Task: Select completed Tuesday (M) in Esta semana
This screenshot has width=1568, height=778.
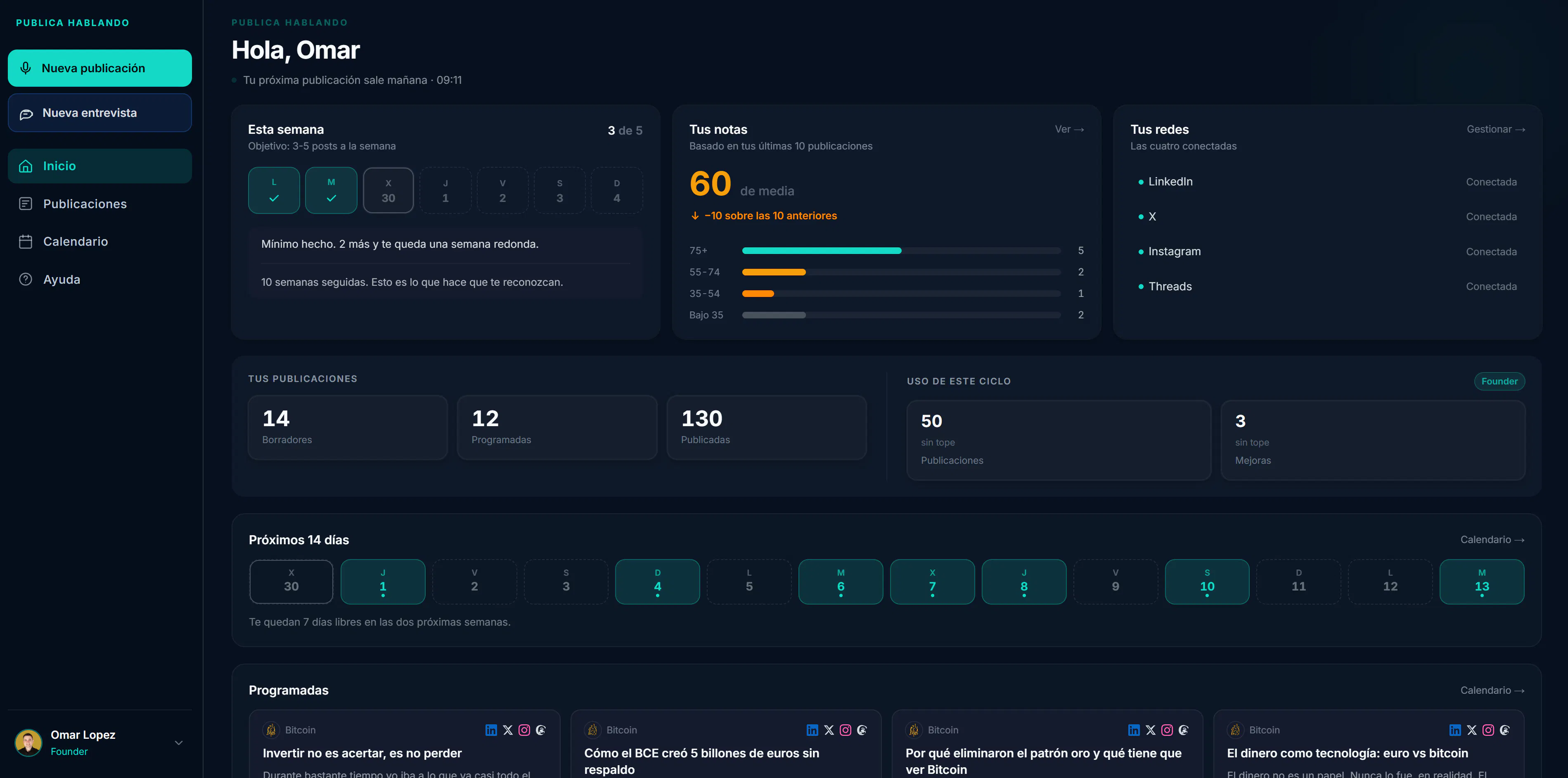Action: click(331, 190)
